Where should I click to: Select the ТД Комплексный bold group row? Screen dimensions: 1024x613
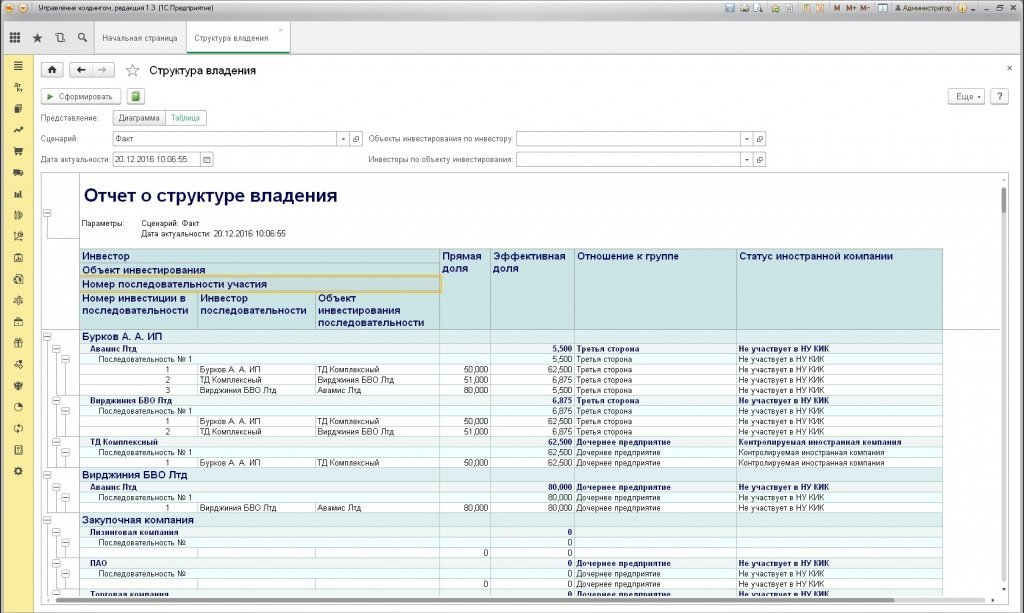pos(511,442)
